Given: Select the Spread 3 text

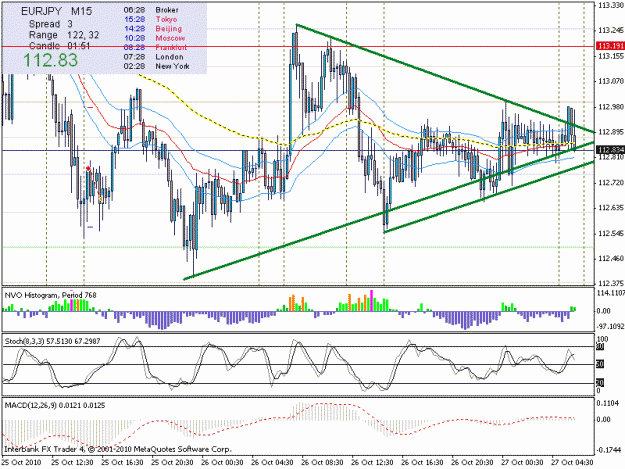Looking at the screenshot, I should [51, 24].
